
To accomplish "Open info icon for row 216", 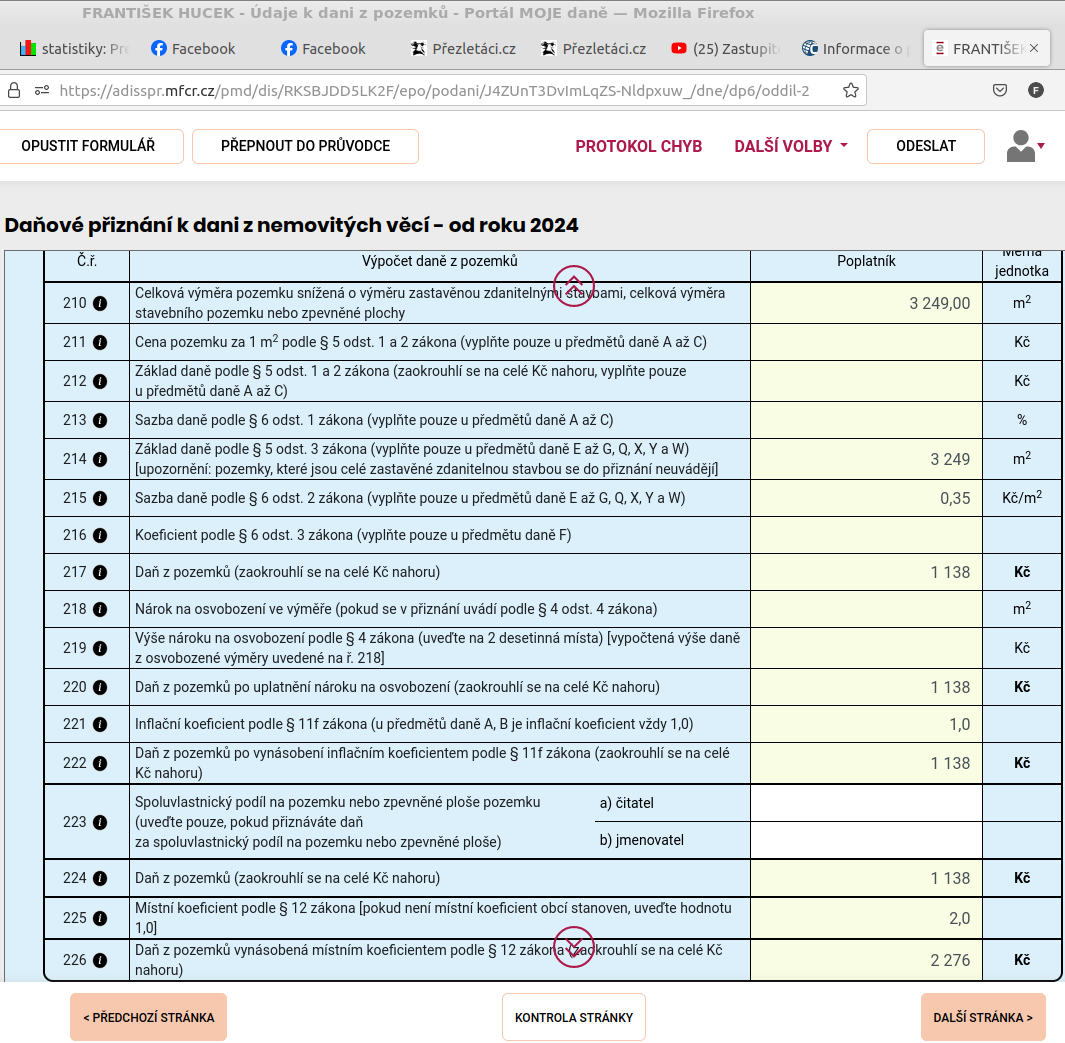I will pyautogui.click(x=100, y=535).
